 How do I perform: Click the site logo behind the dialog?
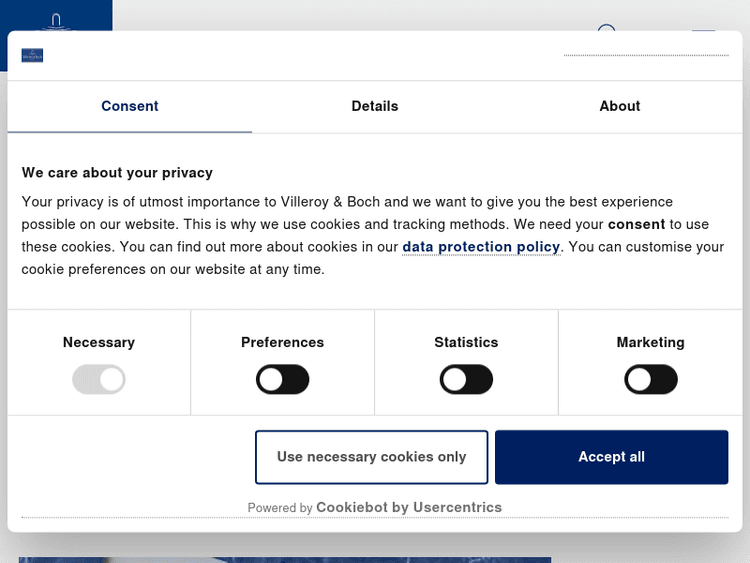(x=57, y=18)
